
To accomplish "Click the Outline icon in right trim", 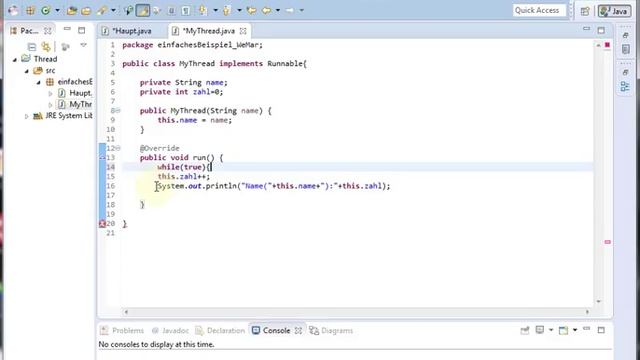I will (625, 86).
